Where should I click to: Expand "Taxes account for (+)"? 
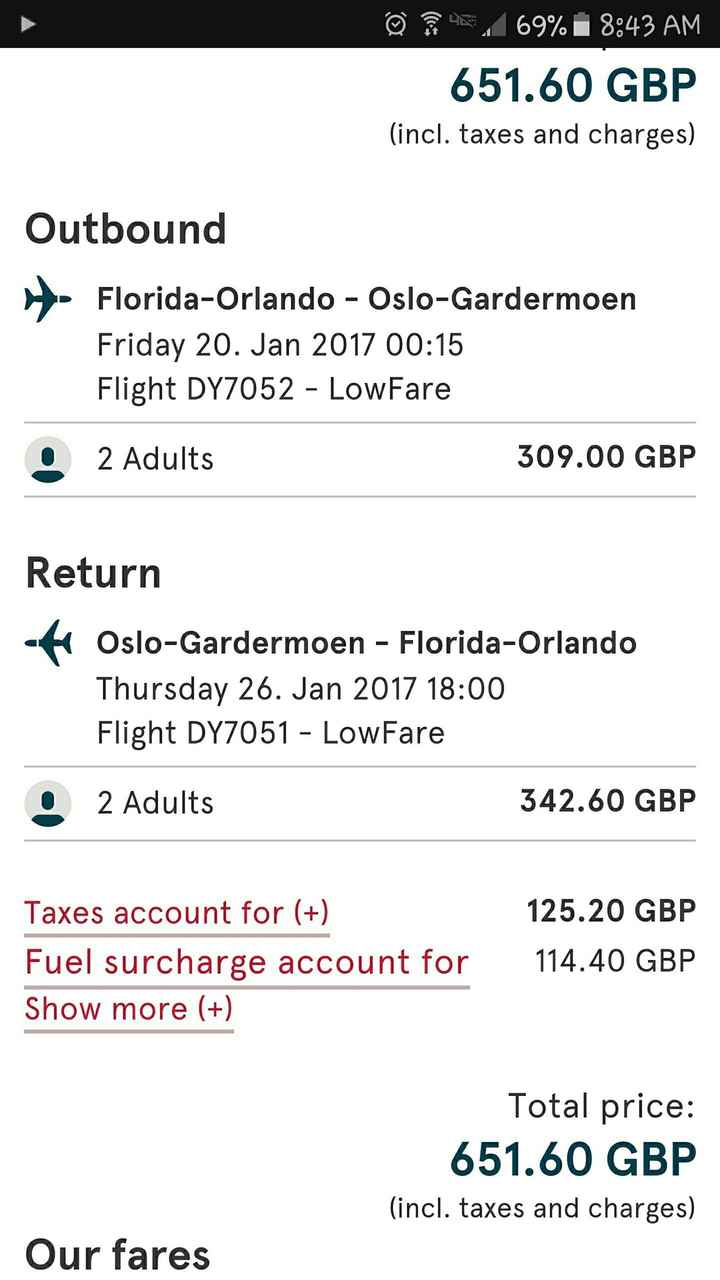[176, 913]
